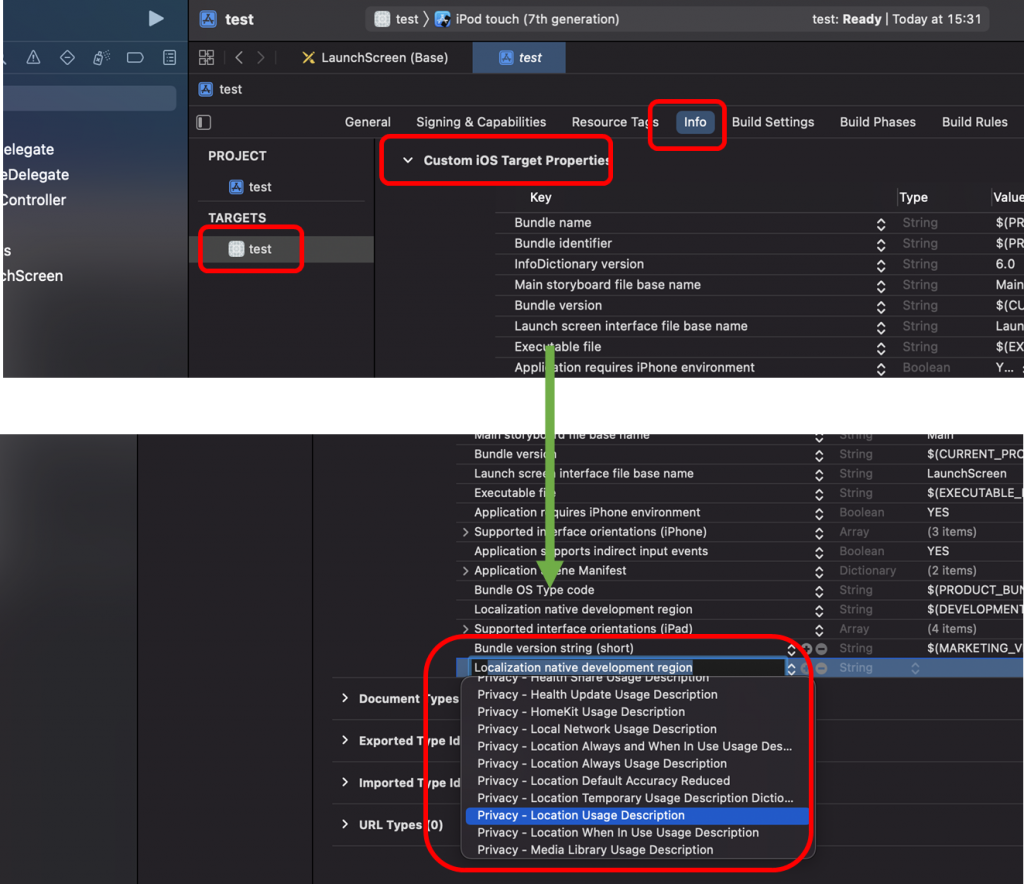Click the test app icon in title bar
Screen dimensions: 1024x884
208,19
